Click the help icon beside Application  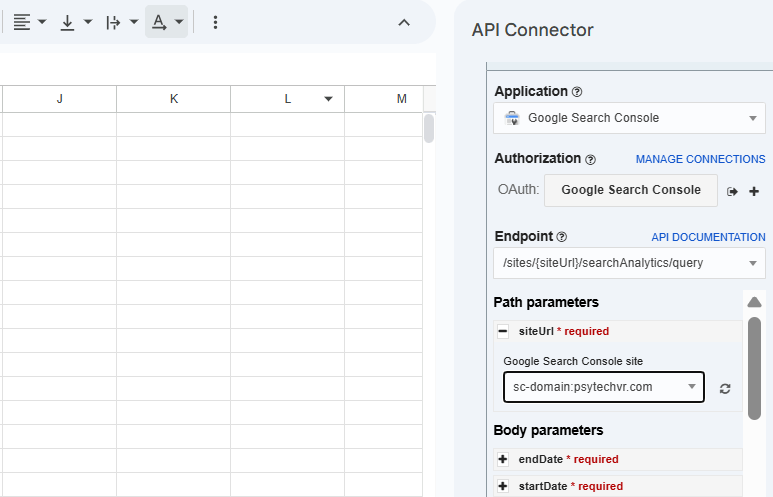coord(577,92)
